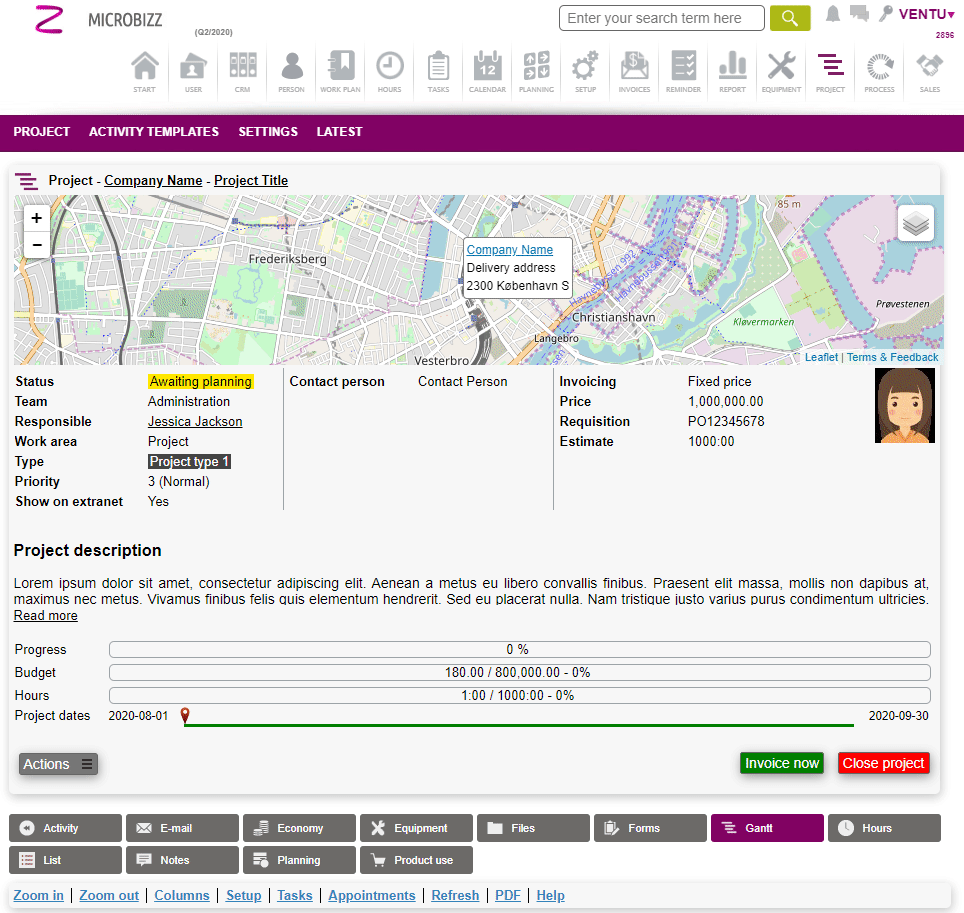The height and width of the screenshot is (913, 964).
Task: Open the Report chart icon
Action: (x=732, y=71)
